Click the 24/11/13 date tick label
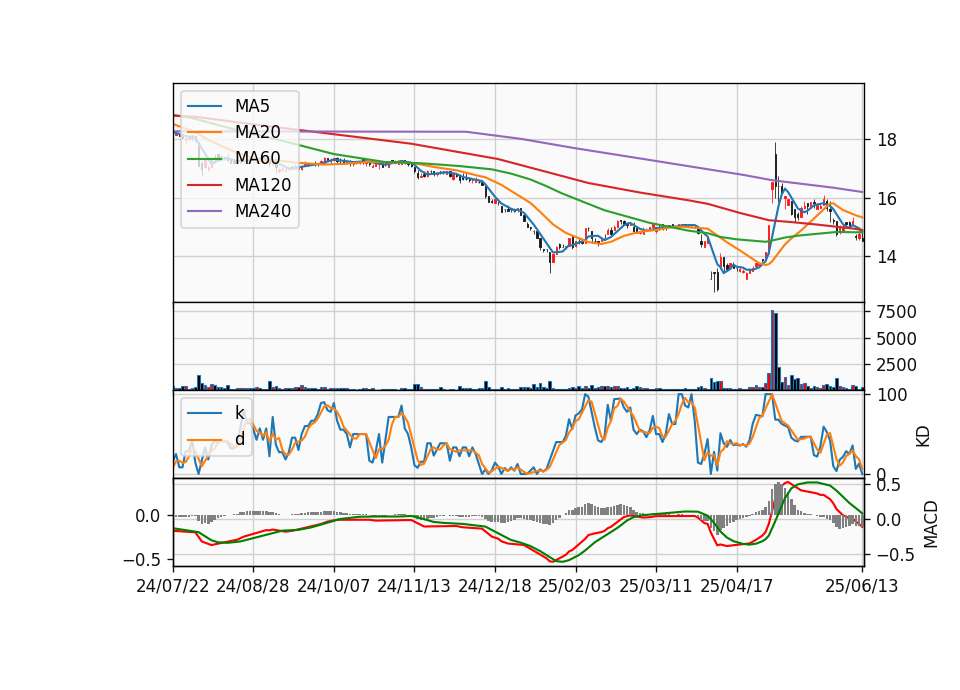 click(x=414, y=586)
